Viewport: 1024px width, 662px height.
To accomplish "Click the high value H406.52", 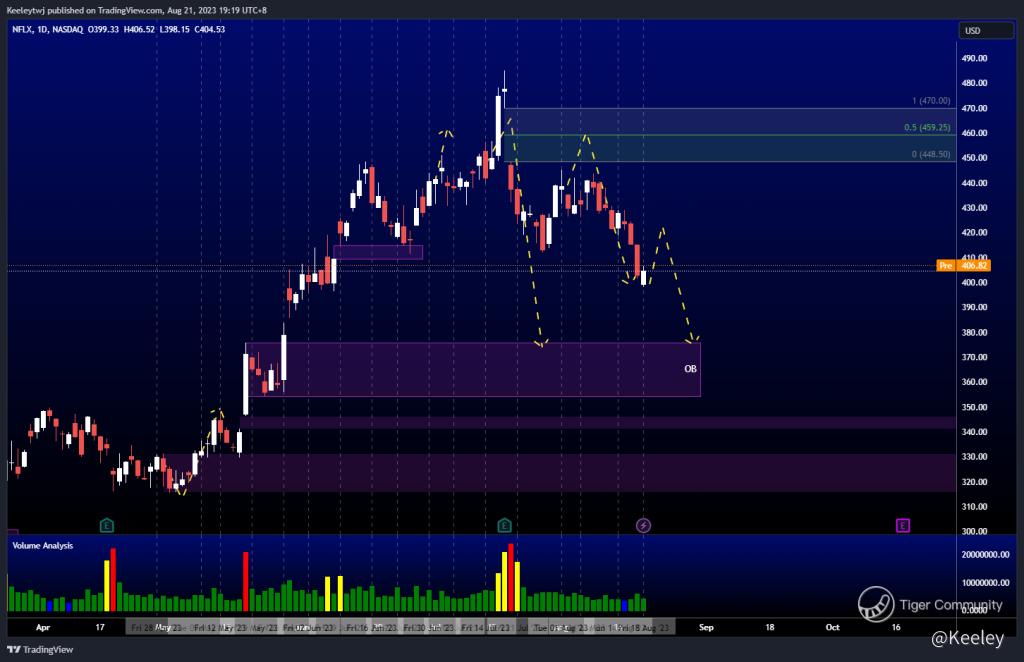I will pos(139,29).
